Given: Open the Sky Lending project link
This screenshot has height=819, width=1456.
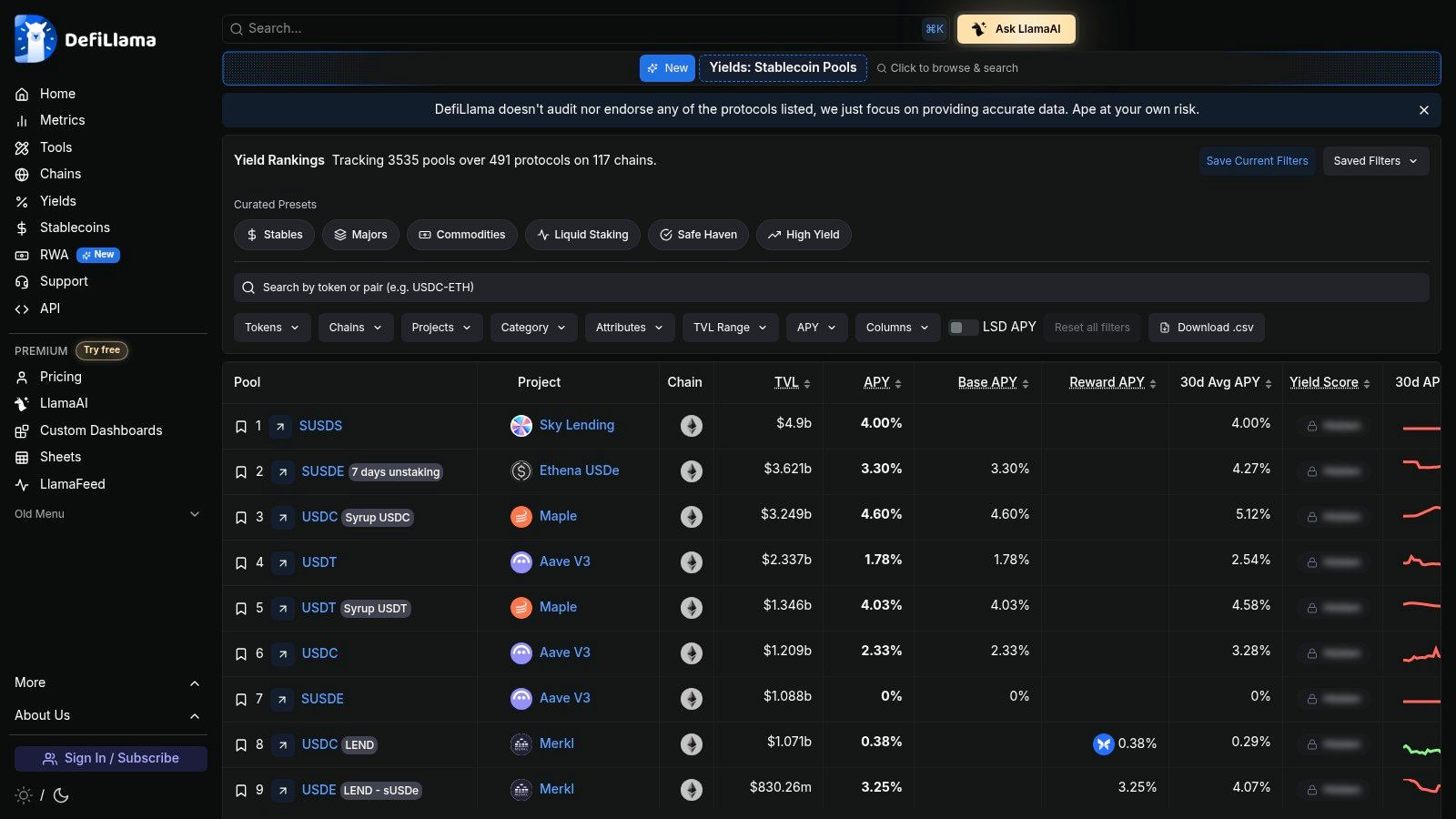Looking at the screenshot, I should click(576, 425).
